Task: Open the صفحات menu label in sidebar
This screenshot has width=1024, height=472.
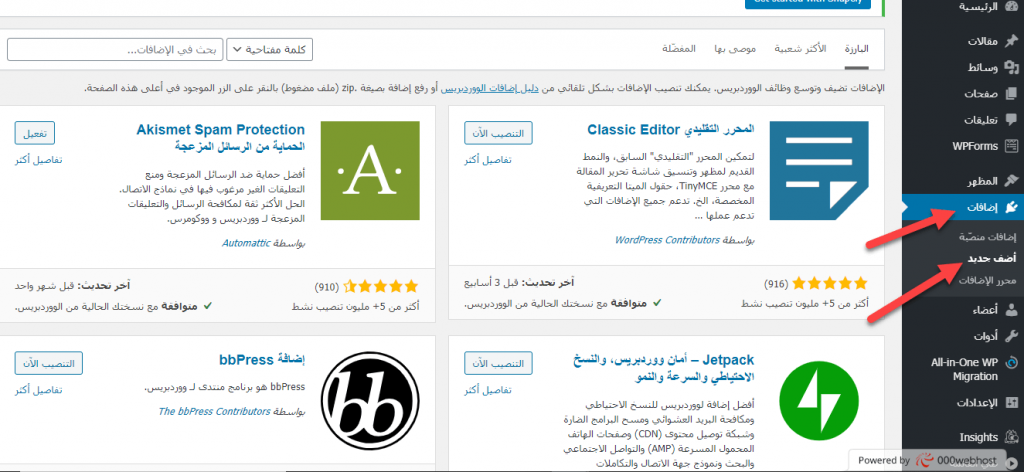Action: click(x=982, y=94)
